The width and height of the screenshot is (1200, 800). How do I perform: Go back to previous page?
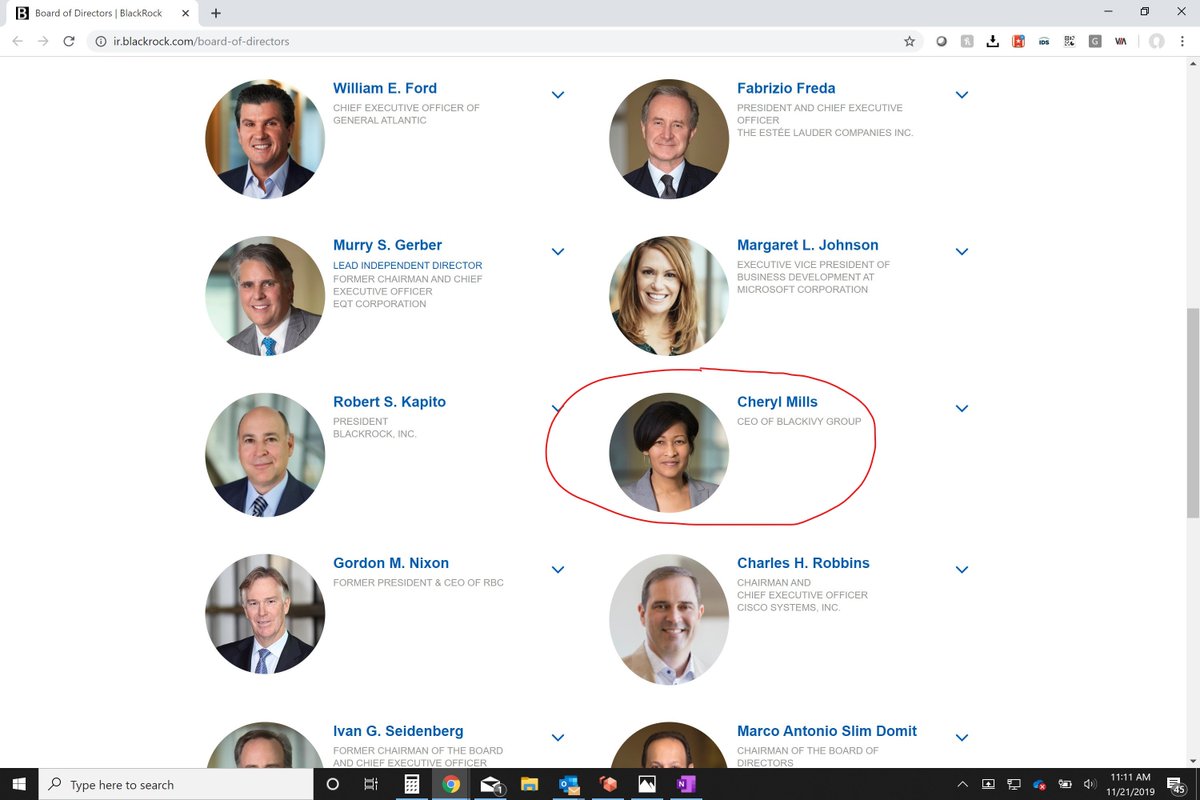(x=17, y=41)
